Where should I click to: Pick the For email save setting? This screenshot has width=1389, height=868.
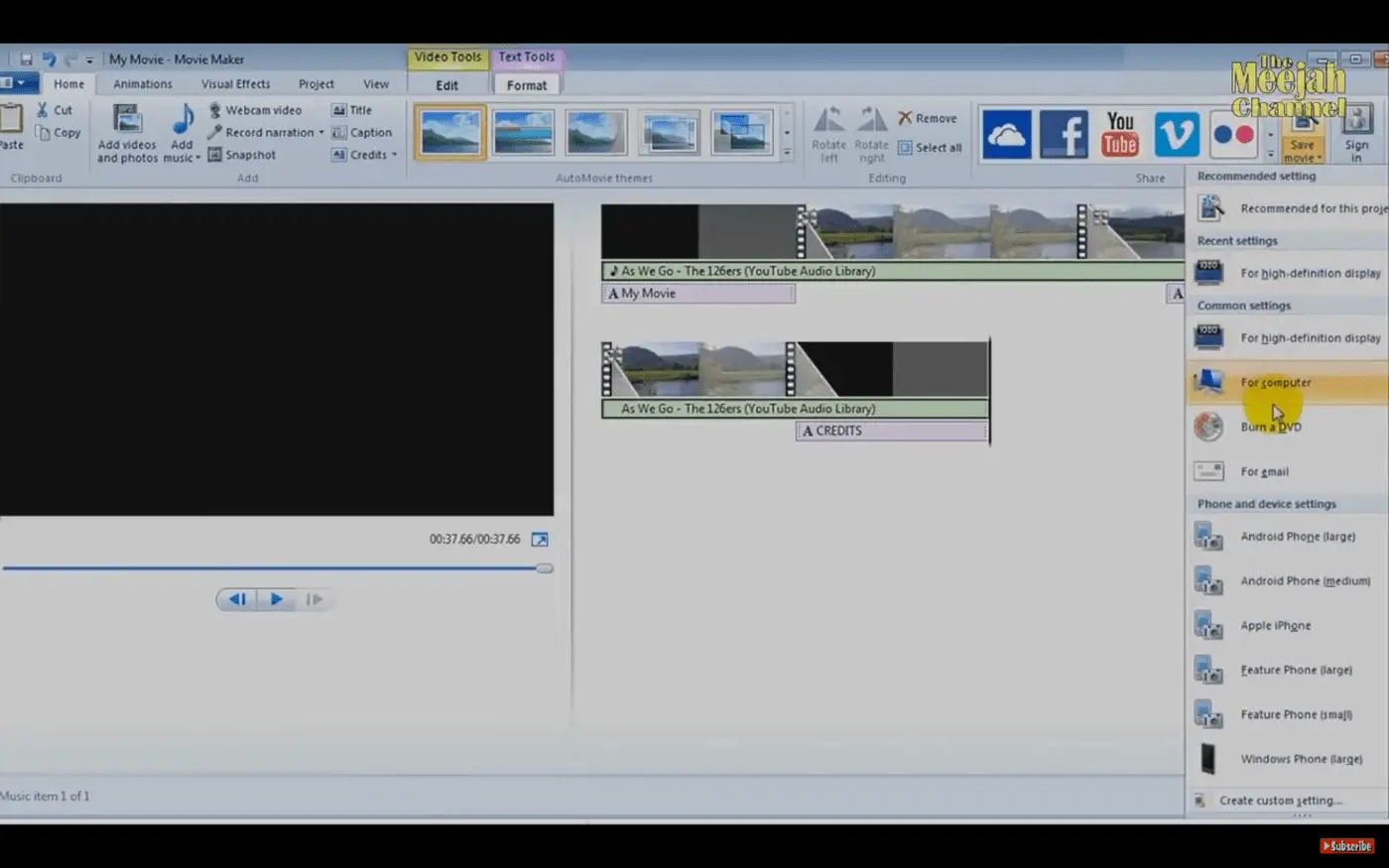(x=1288, y=472)
